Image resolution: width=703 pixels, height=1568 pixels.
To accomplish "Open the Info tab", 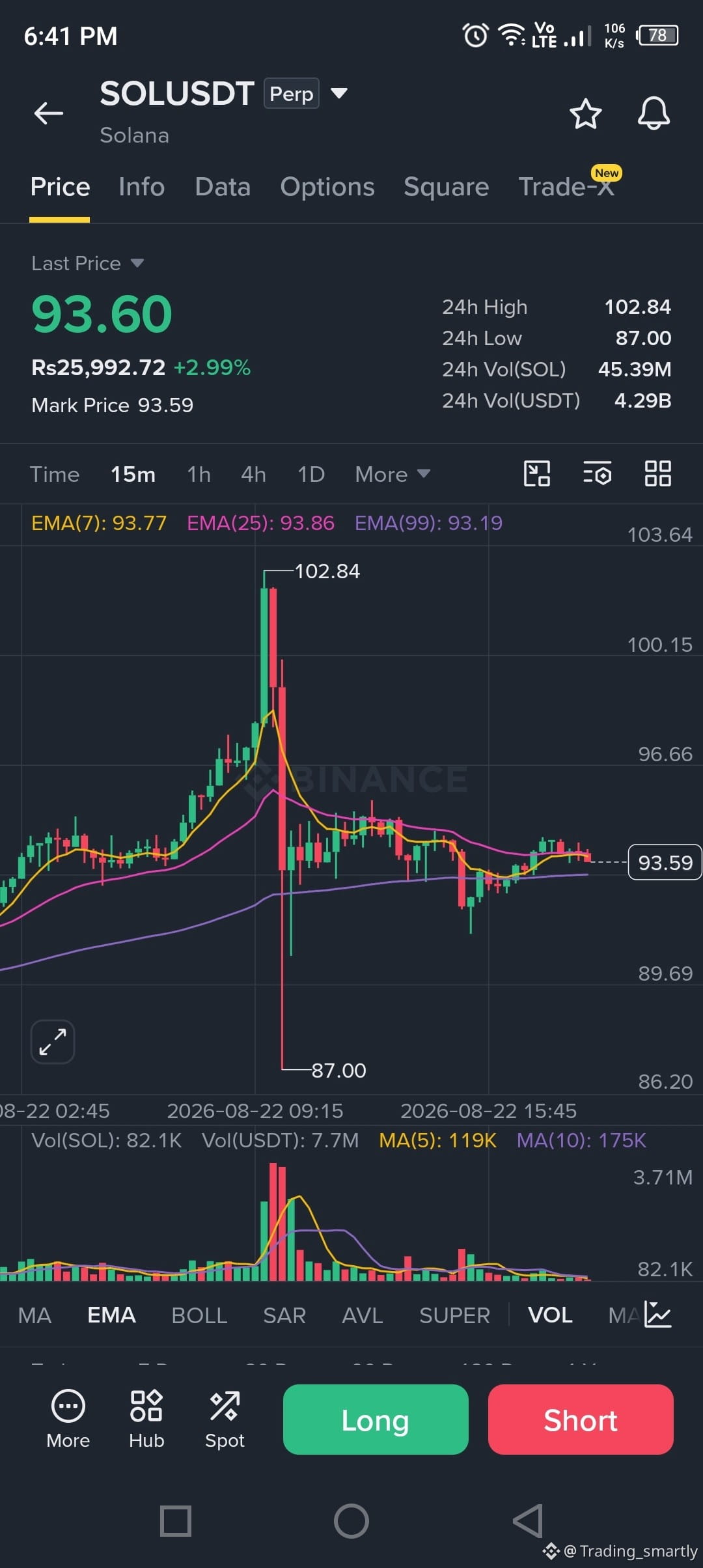I will pos(141,187).
